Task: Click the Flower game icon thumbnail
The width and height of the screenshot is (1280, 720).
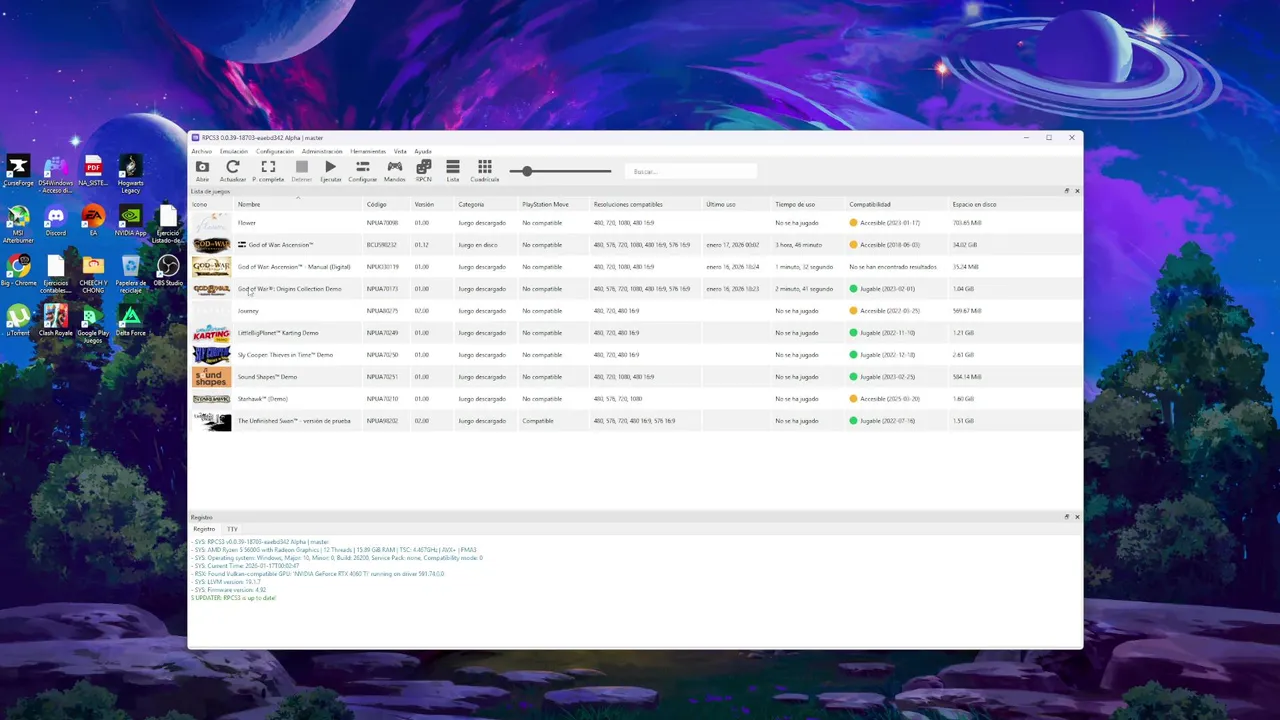Action: [211, 223]
